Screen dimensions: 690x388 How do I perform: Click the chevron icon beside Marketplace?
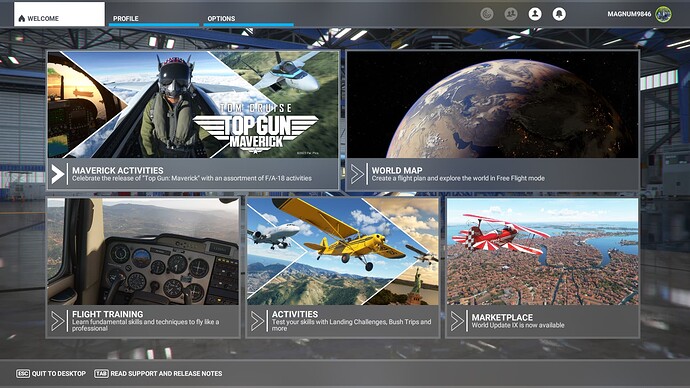457,321
